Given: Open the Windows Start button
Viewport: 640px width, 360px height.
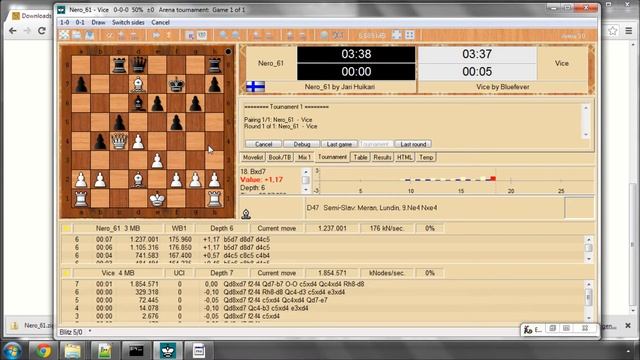Looking at the screenshot, I should tap(12, 351).
